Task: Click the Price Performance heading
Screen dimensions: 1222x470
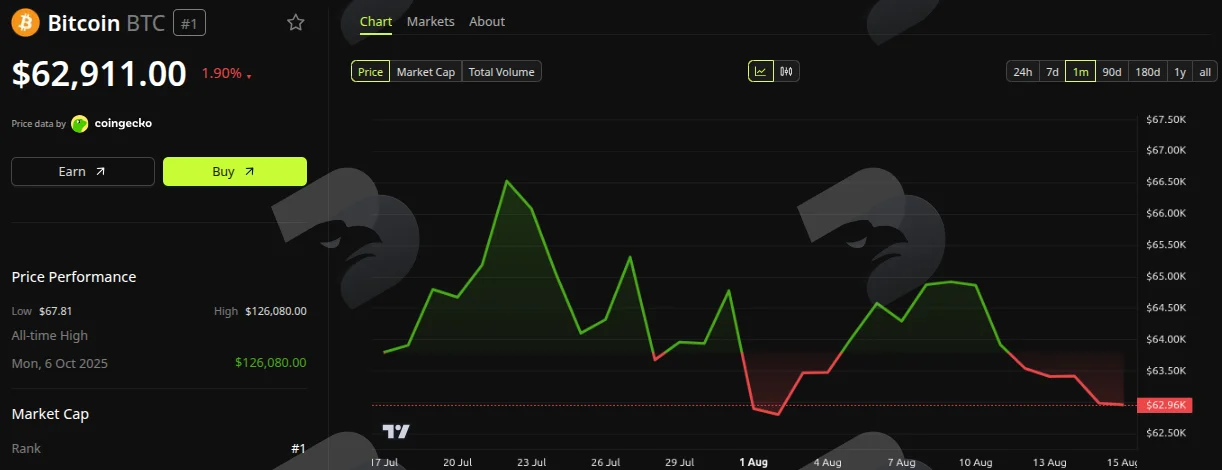Action: tap(74, 277)
